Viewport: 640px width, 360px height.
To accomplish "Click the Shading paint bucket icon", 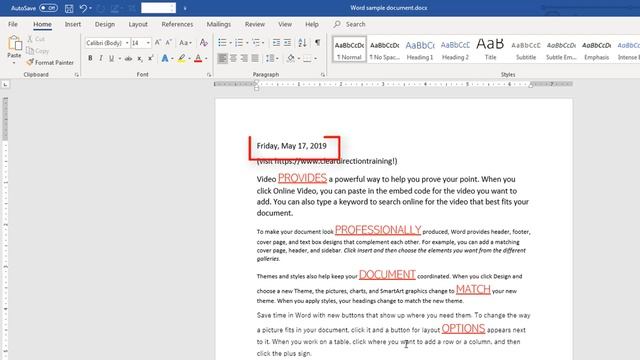I will tap(291, 59).
